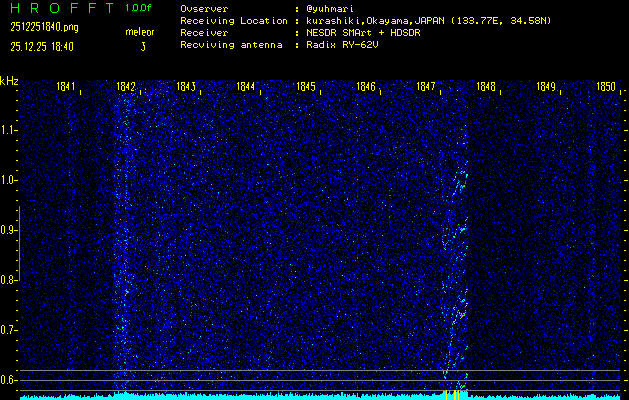Click the meteor counter label
The width and height of the screenshot is (629, 400).
click(140, 32)
